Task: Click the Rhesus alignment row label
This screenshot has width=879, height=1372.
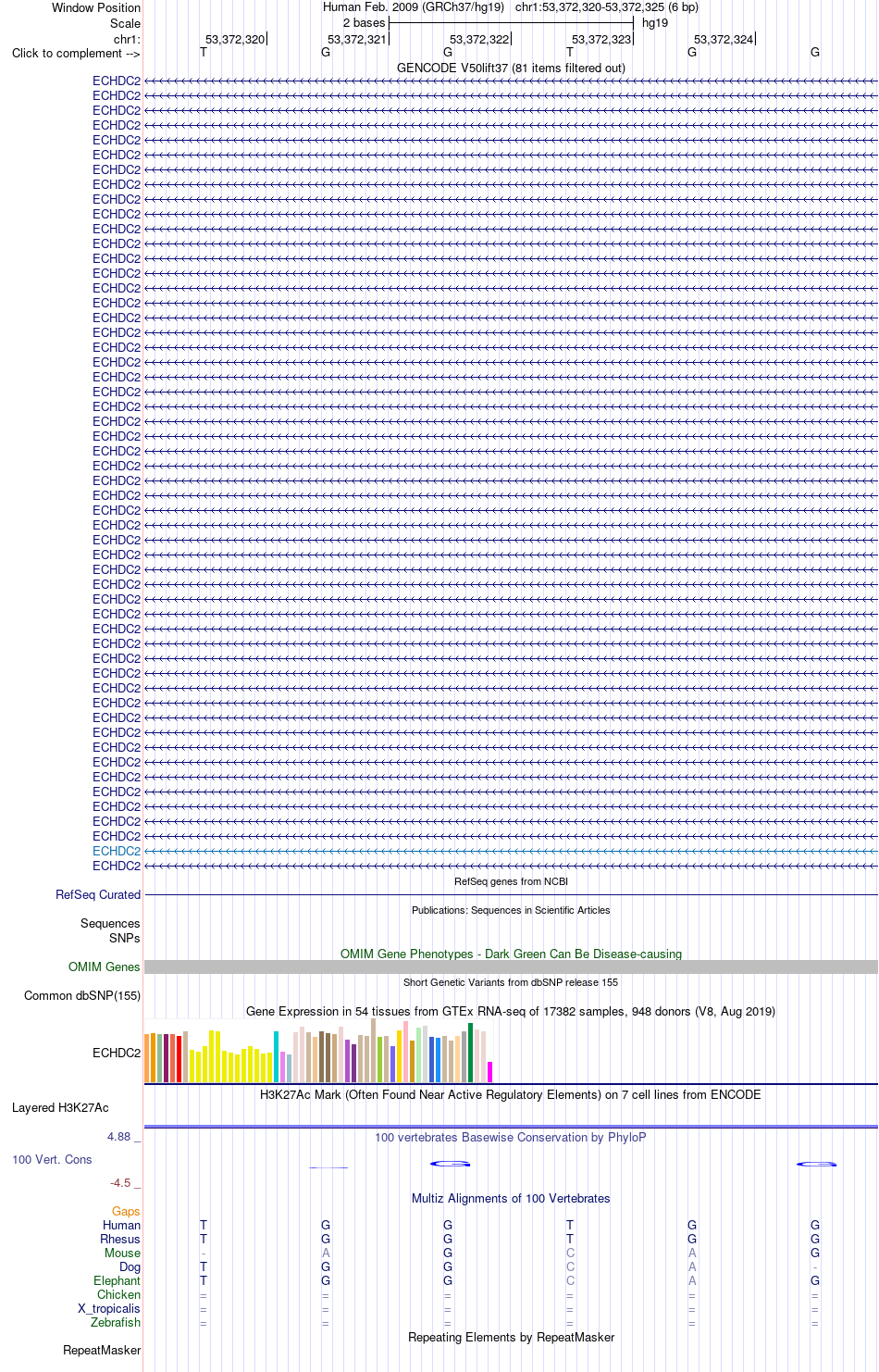Action: click(x=120, y=1240)
